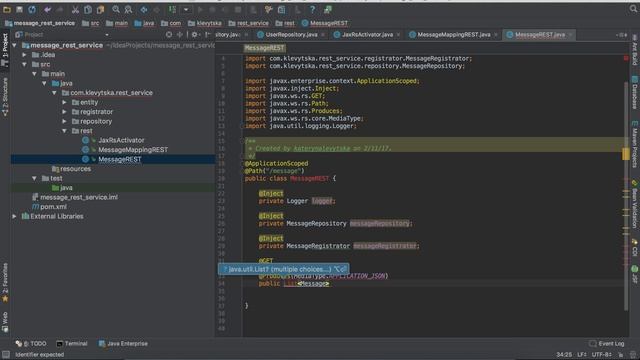Click the Help question mark icon
640x360 pixels.
pos(312,9)
